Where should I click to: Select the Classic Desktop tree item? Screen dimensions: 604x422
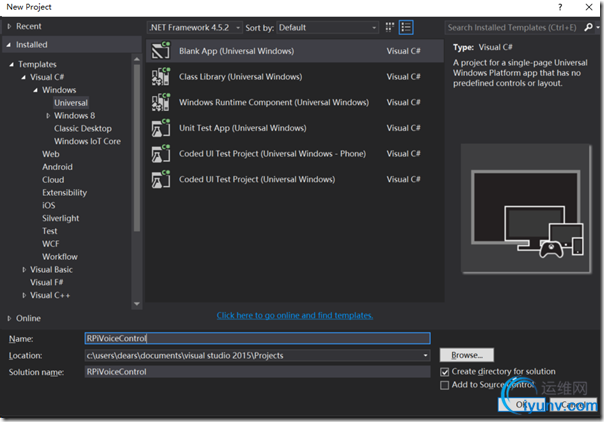click(x=83, y=128)
